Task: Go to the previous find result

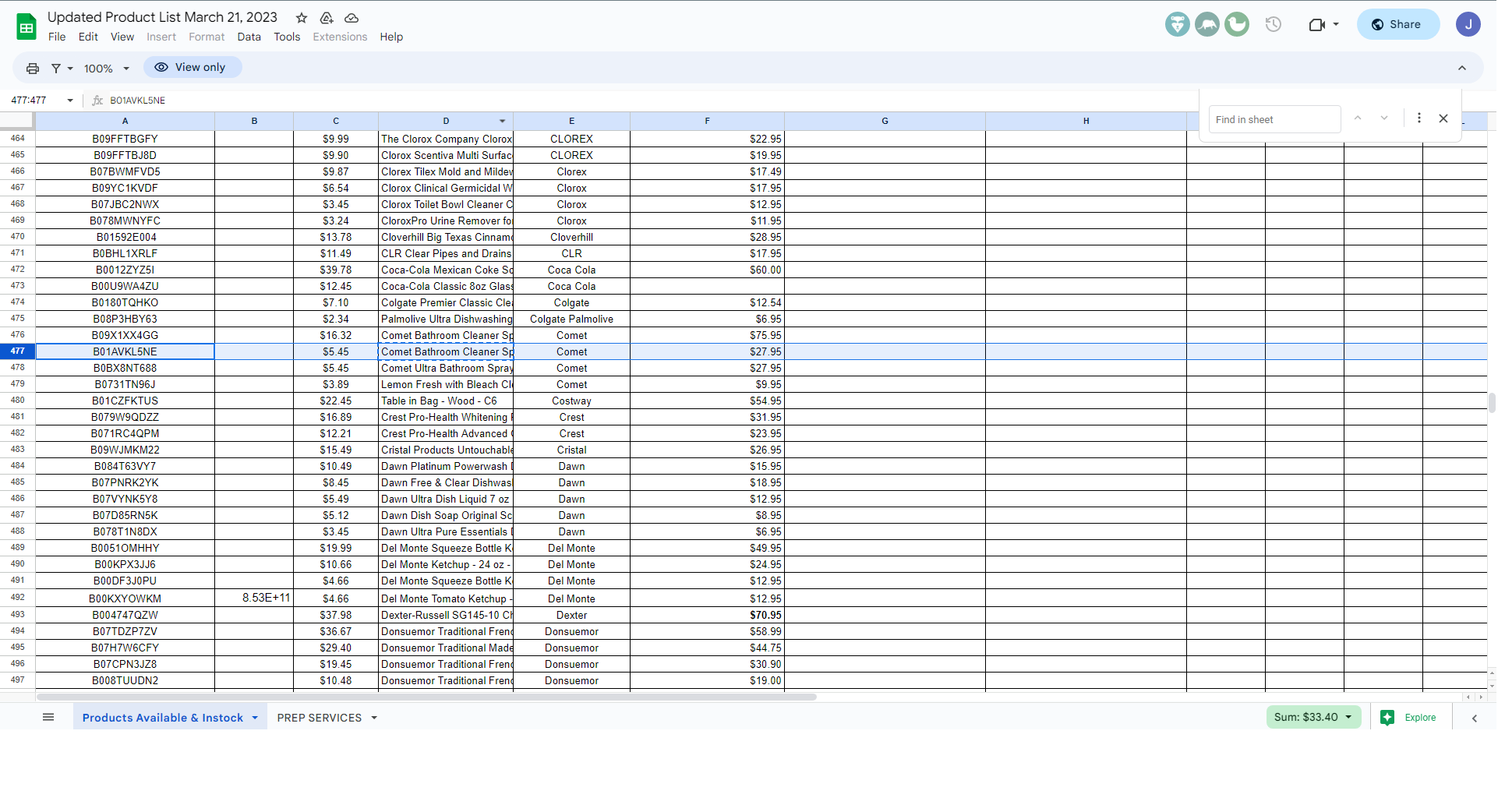Action: click(x=1358, y=118)
